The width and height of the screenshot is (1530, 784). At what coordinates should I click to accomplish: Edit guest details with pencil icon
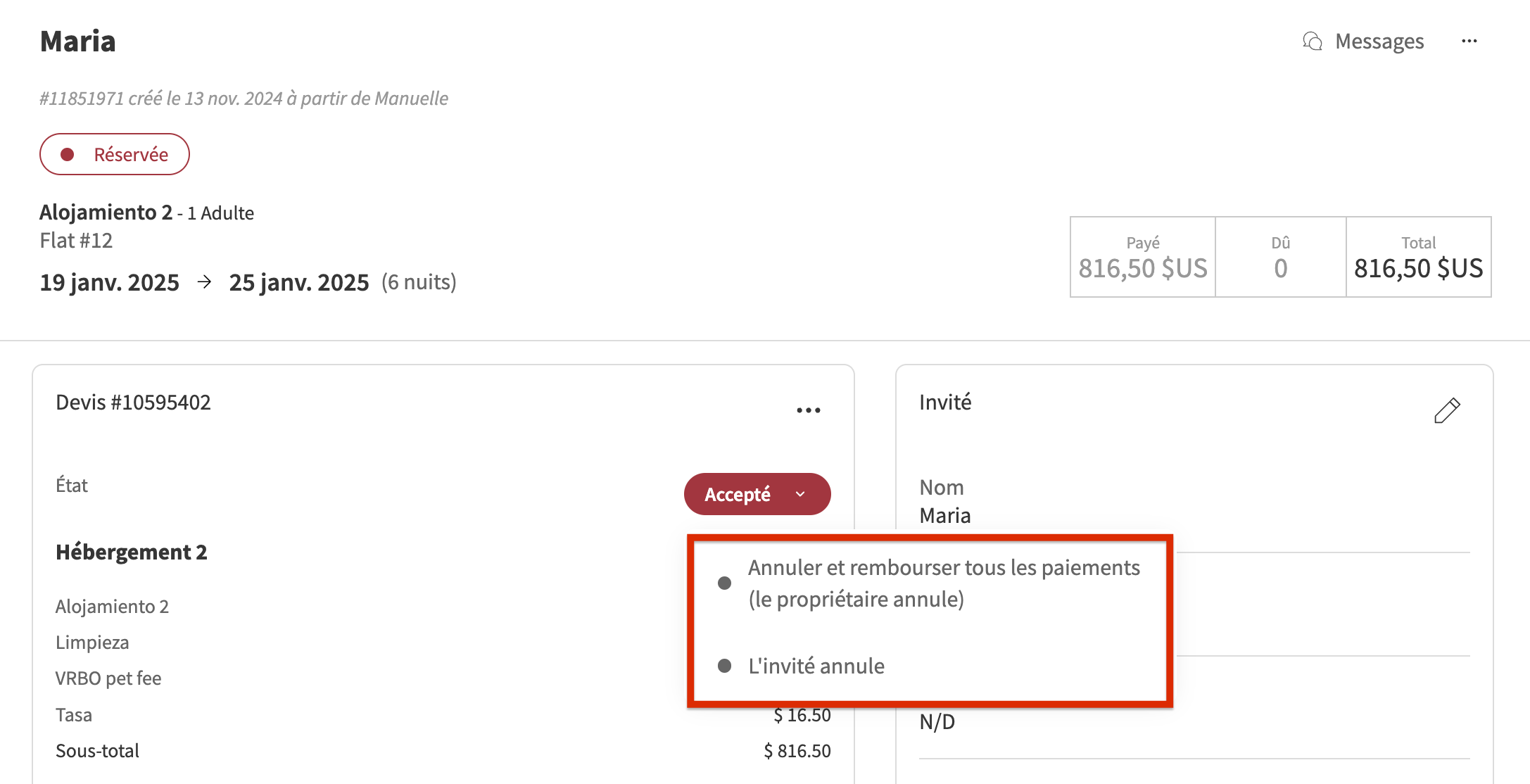[1447, 410]
